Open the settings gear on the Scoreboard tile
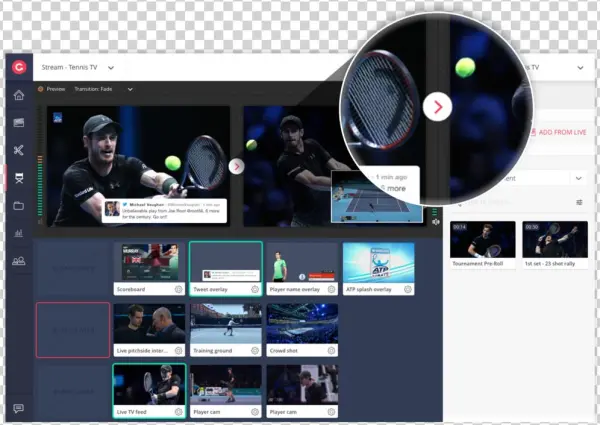 (178, 289)
